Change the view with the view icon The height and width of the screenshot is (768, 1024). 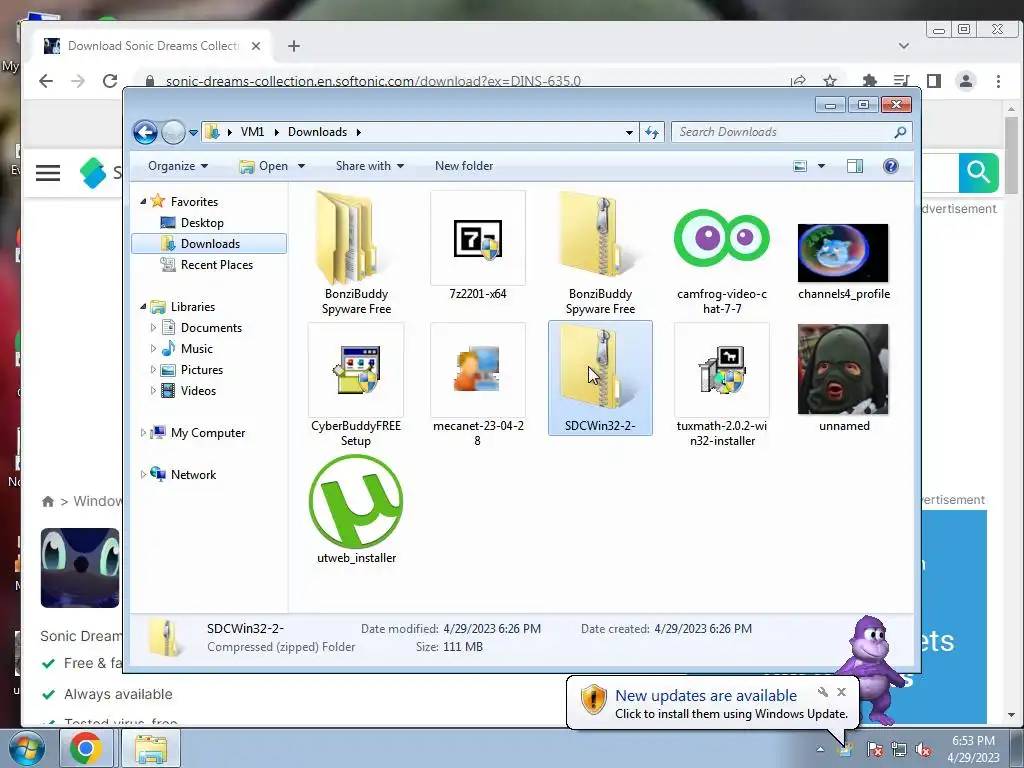pyautogui.click(x=800, y=166)
